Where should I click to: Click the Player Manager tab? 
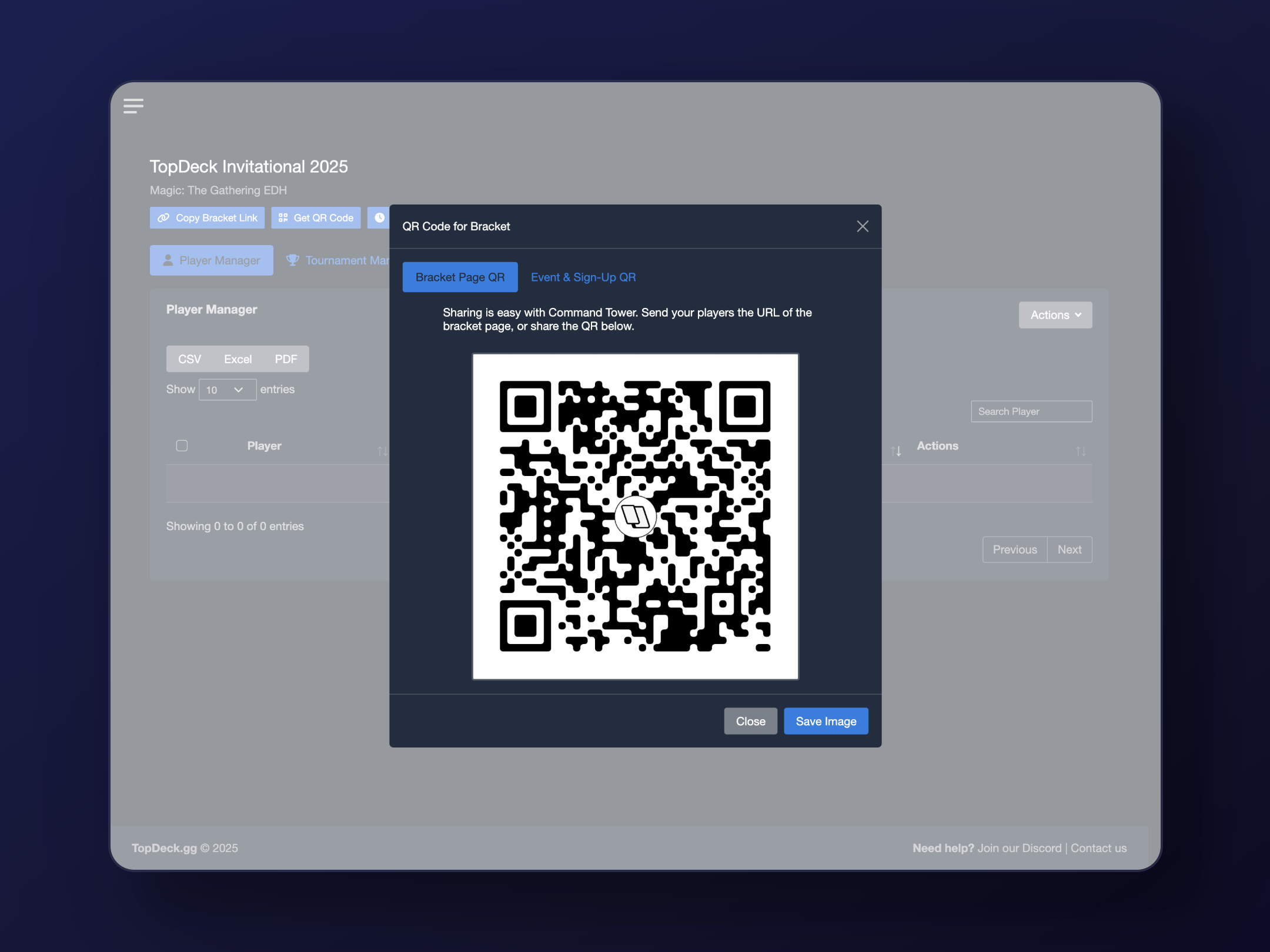pyautogui.click(x=211, y=260)
